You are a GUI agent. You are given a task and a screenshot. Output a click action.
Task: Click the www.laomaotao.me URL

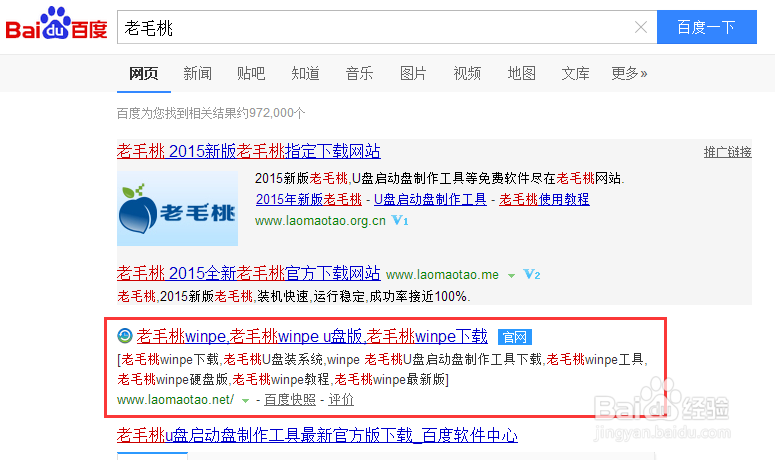[442, 275]
